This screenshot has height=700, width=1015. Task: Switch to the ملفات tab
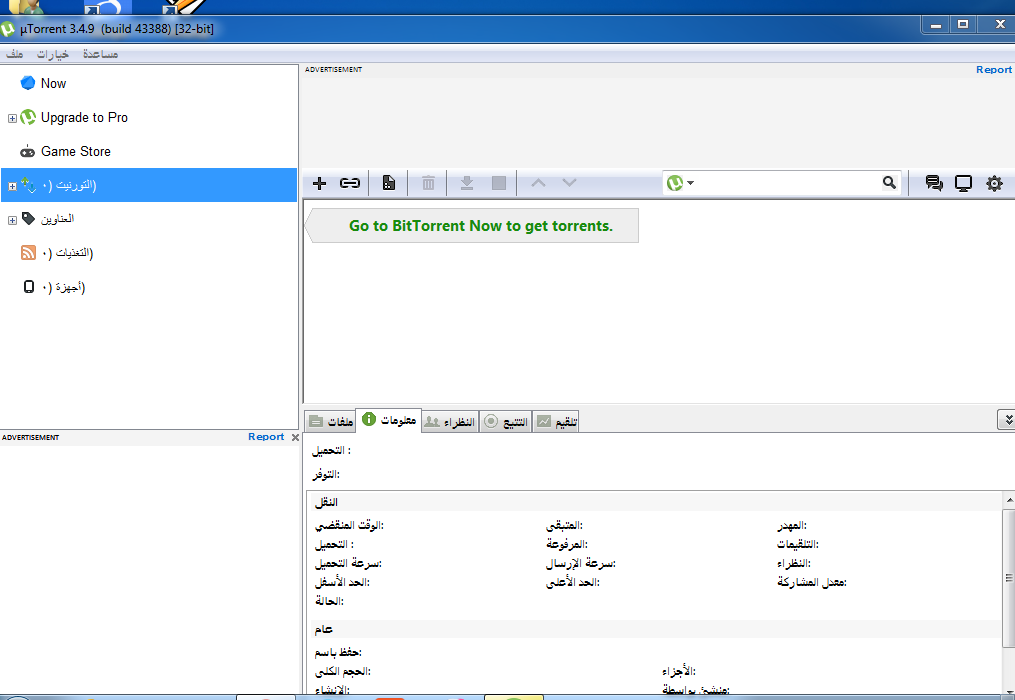[x=331, y=422]
